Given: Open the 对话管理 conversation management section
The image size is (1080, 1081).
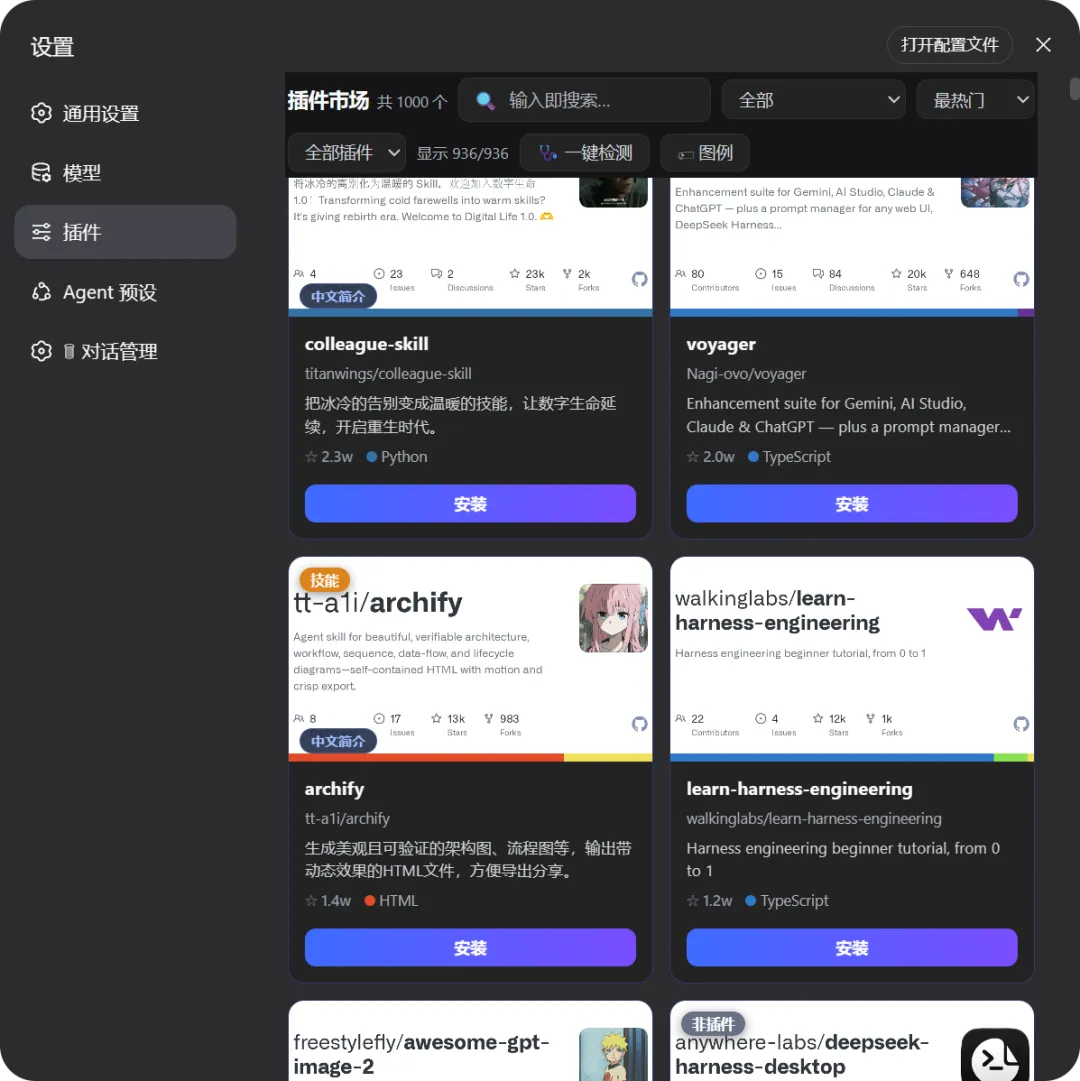Looking at the screenshot, I should pos(125,352).
